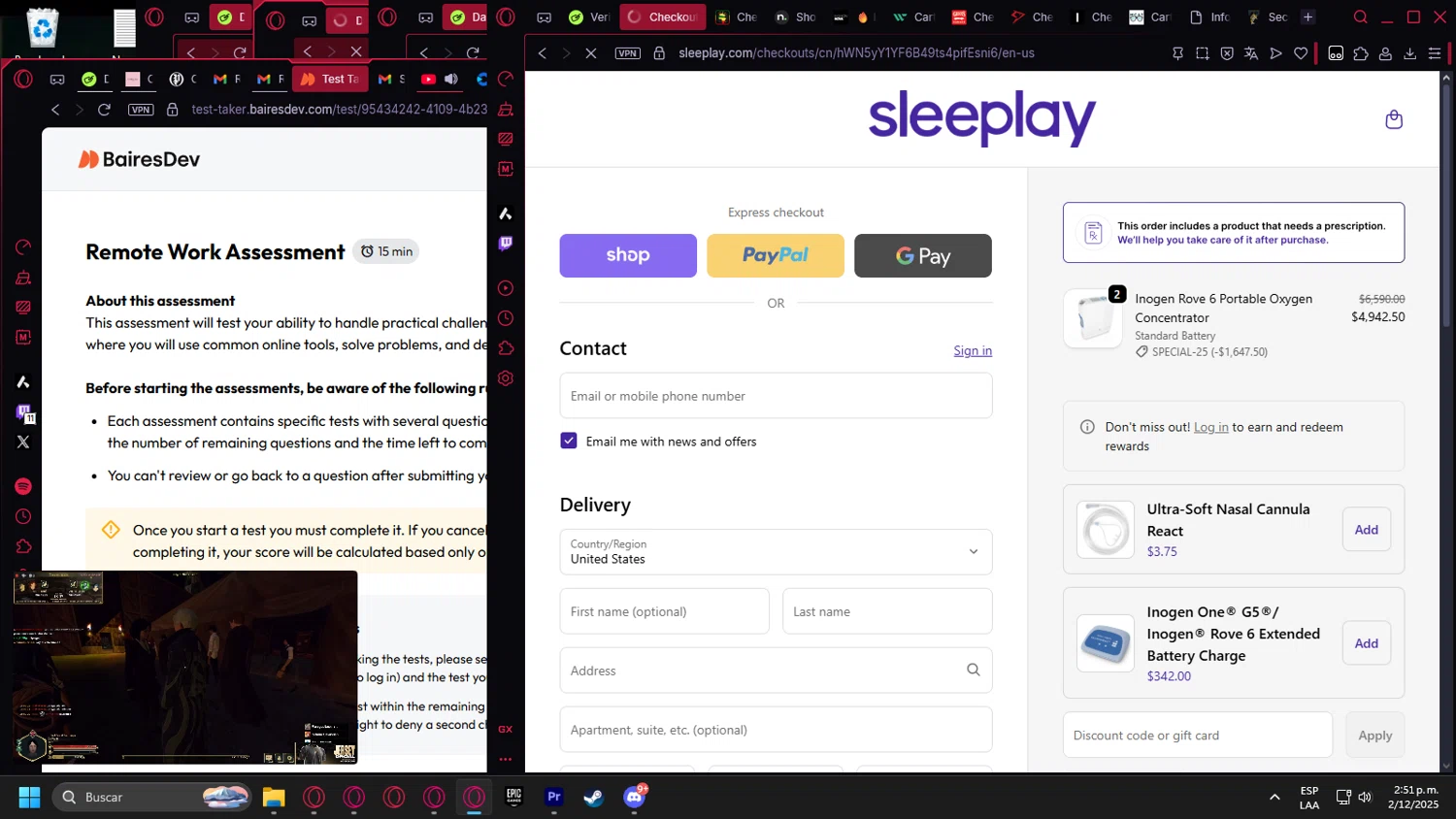Switch to the Sho tab

click(x=796, y=16)
